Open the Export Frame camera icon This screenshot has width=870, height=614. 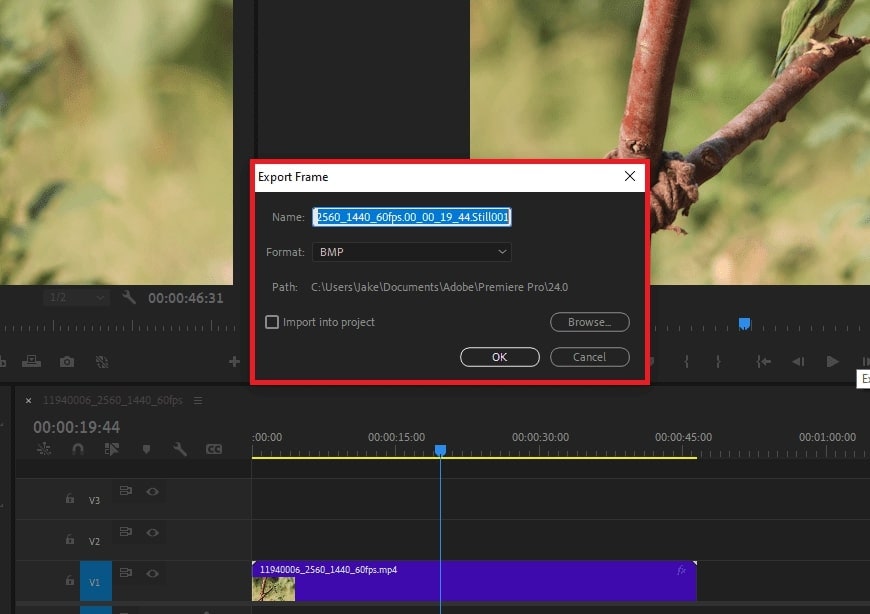click(x=66, y=361)
